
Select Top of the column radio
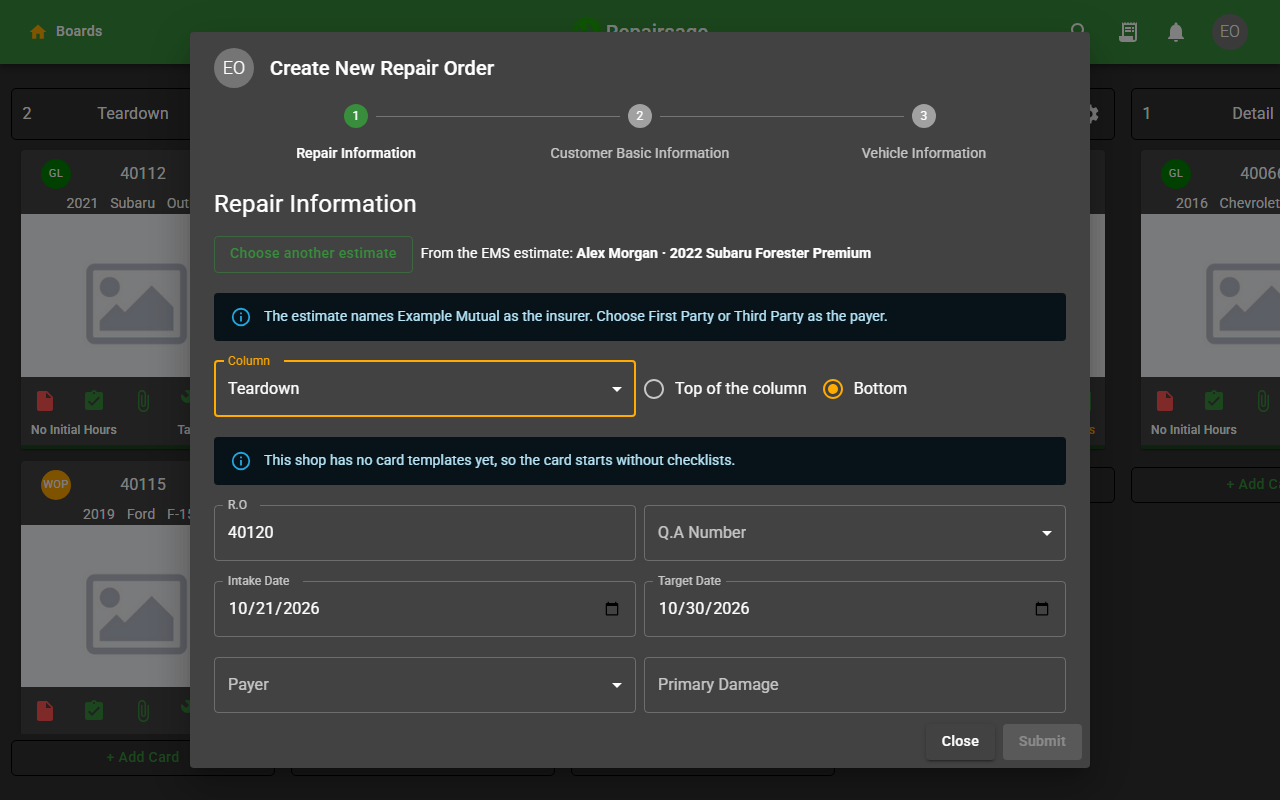654,389
